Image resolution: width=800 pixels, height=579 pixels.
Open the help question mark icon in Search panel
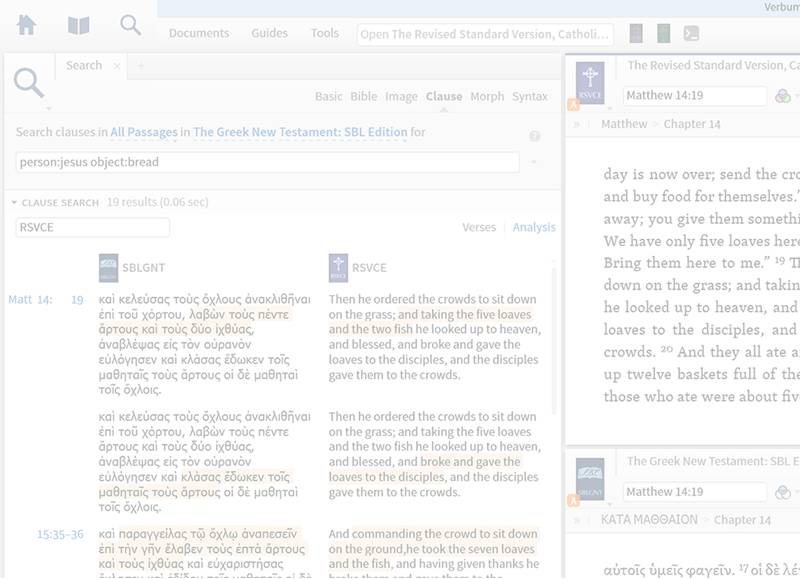tap(534, 136)
